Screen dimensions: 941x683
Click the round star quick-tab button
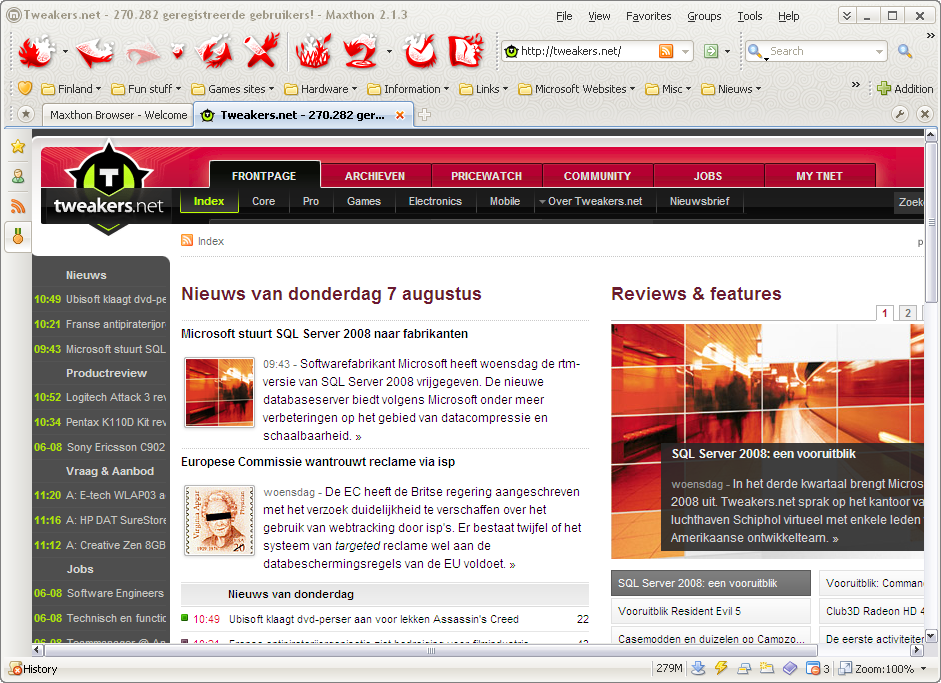click(25, 114)
